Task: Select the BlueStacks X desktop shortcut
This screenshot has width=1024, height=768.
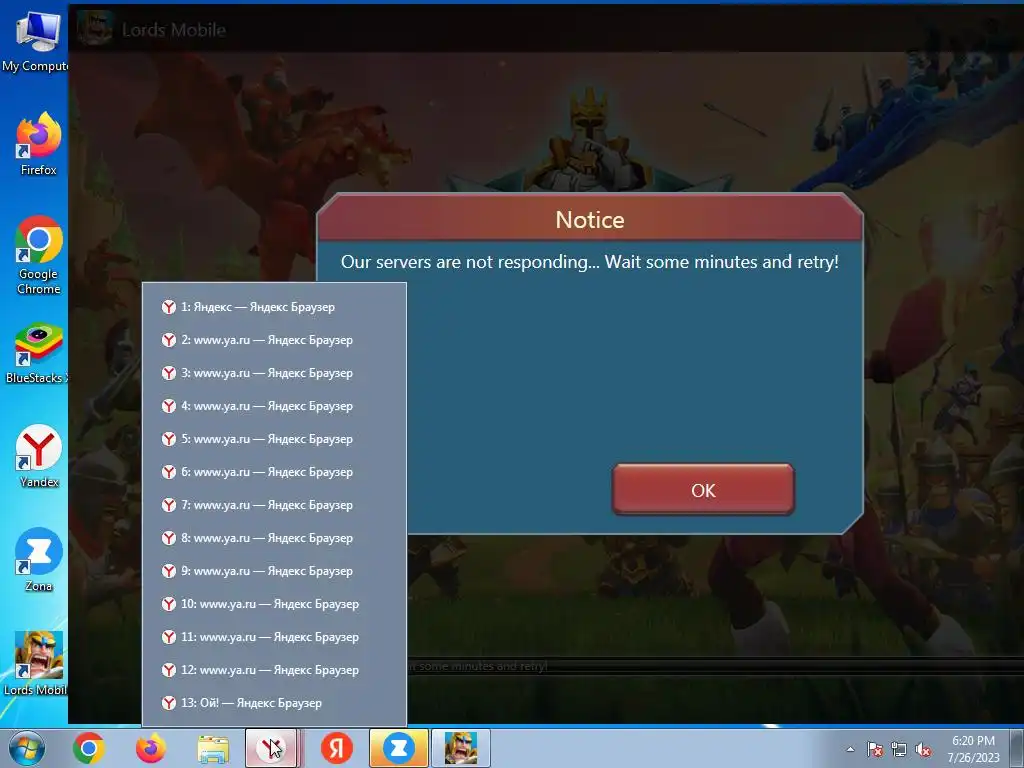Action: click(x=37, y=354)
